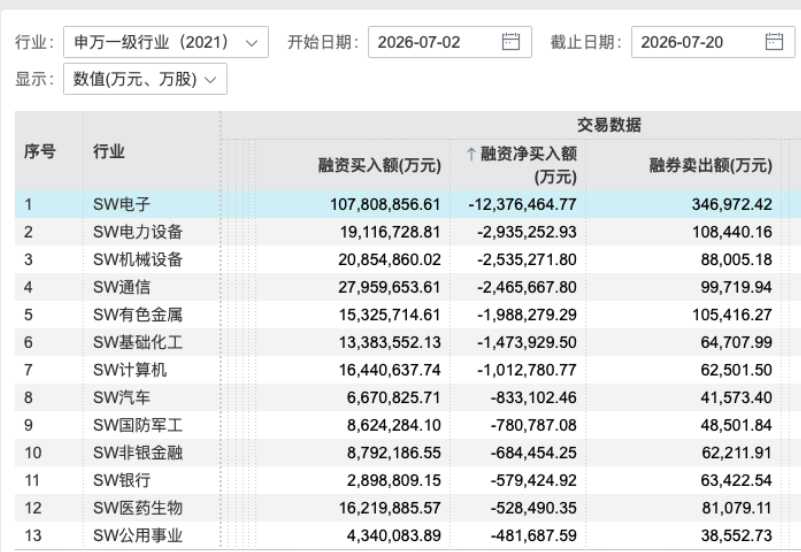Select the SW银行 row
Viewport: 801px width, 552px height.
pyautogui.click(x=408, y=480)
